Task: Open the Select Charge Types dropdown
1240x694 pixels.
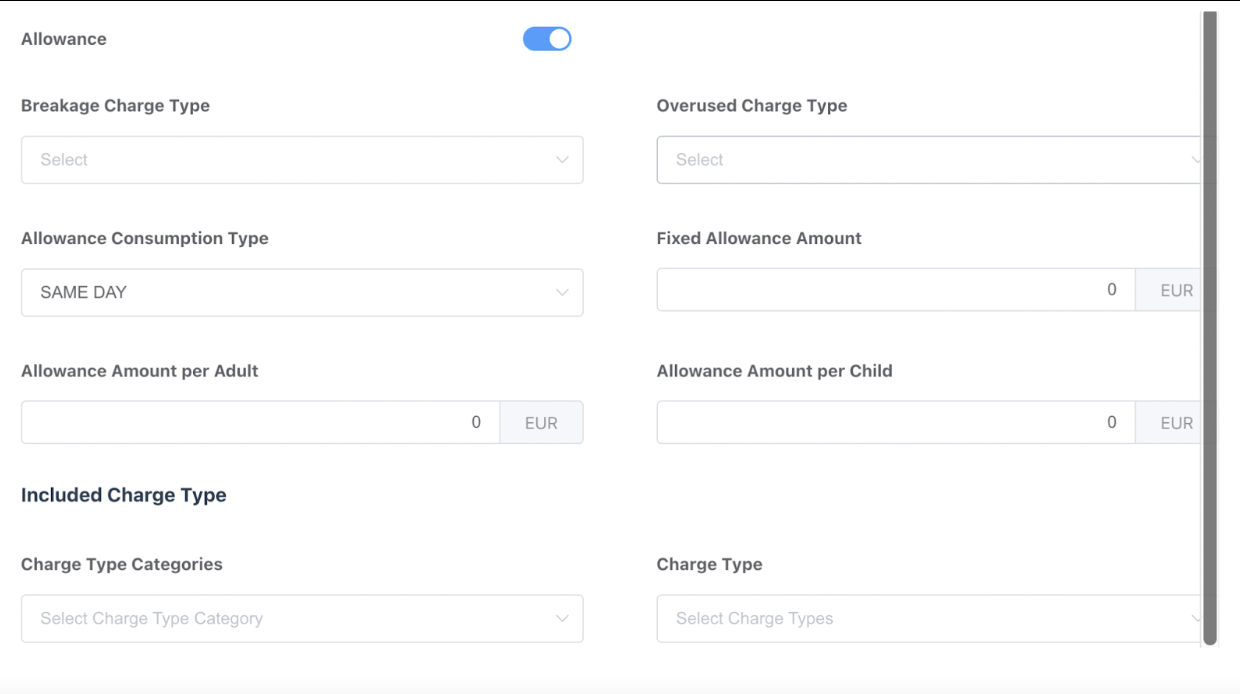Action: tap(920, 619)
